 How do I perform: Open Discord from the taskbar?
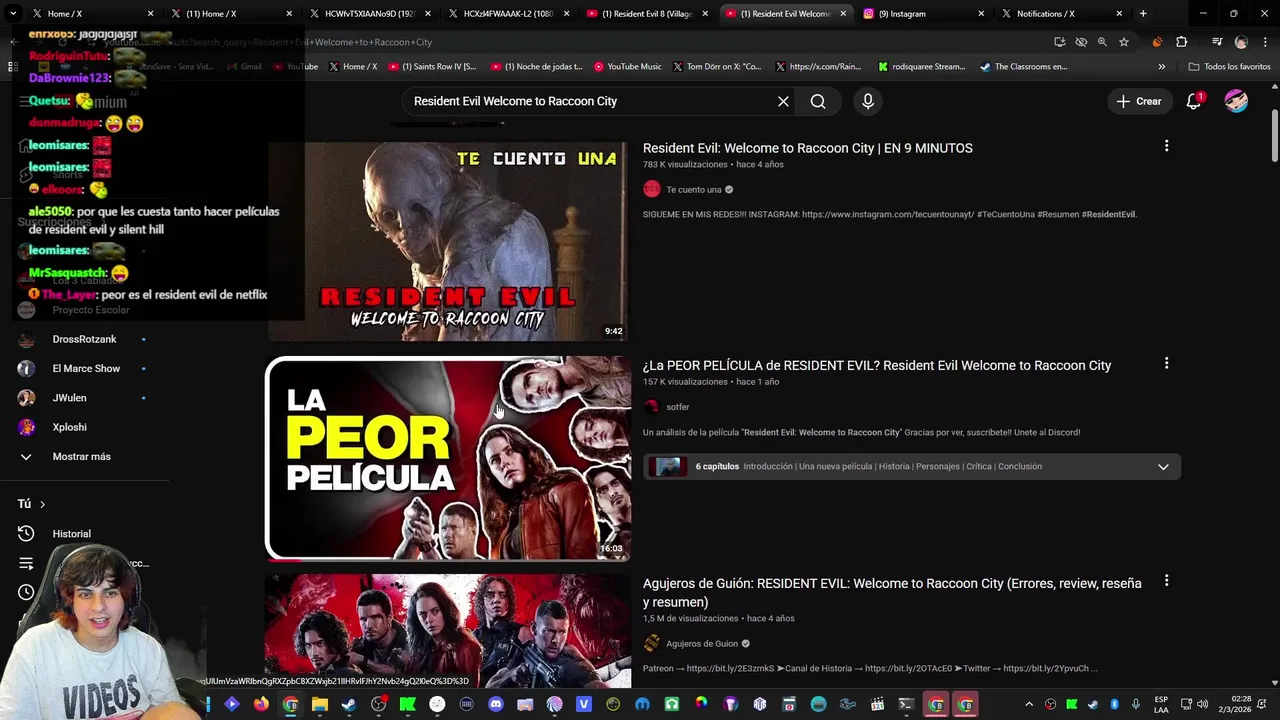[496, 704]
